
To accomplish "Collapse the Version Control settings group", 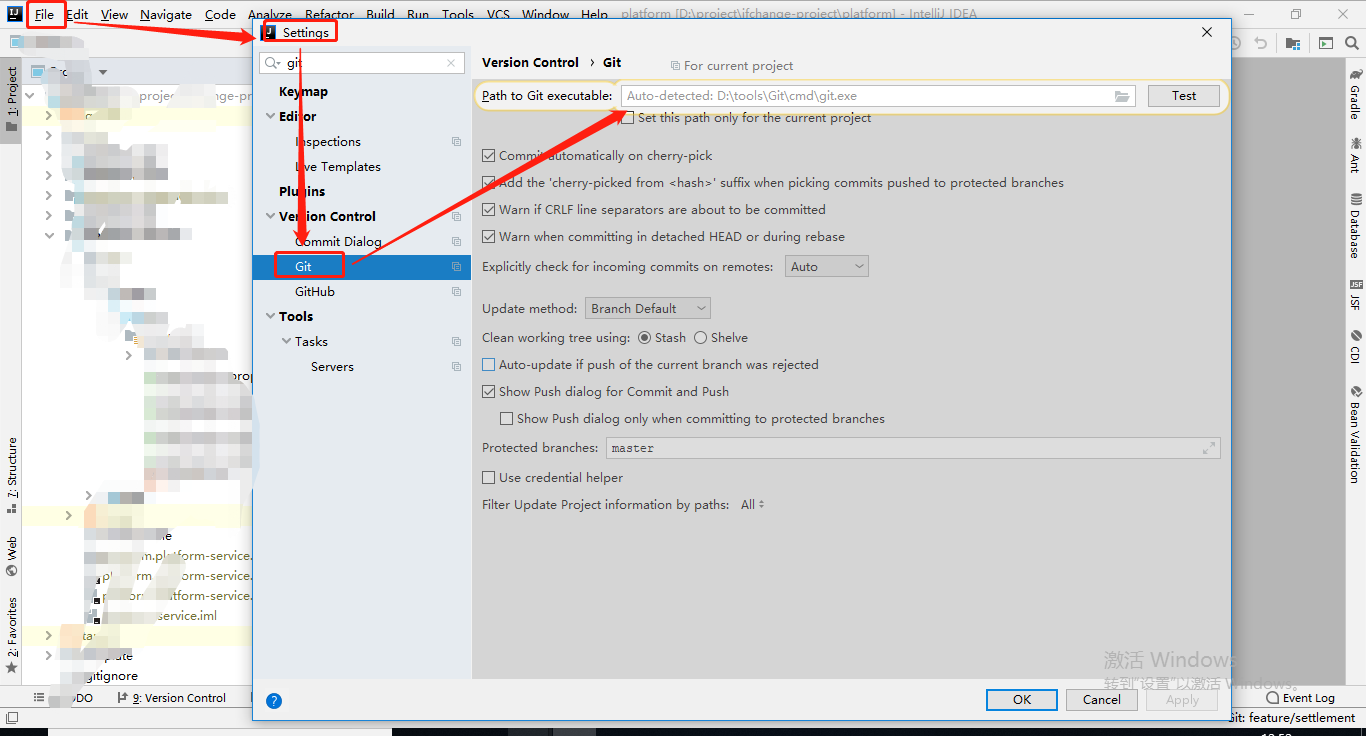I will point(270,217).
